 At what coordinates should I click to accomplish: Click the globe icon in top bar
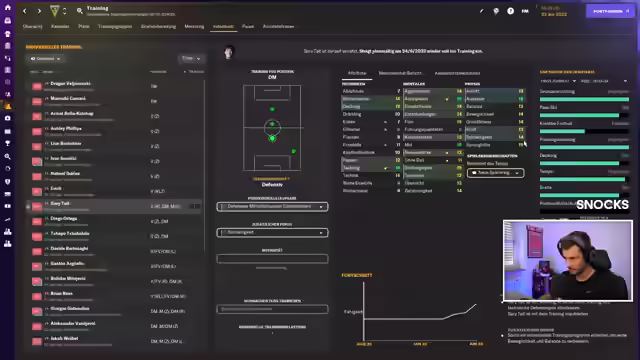pos(496,11)
